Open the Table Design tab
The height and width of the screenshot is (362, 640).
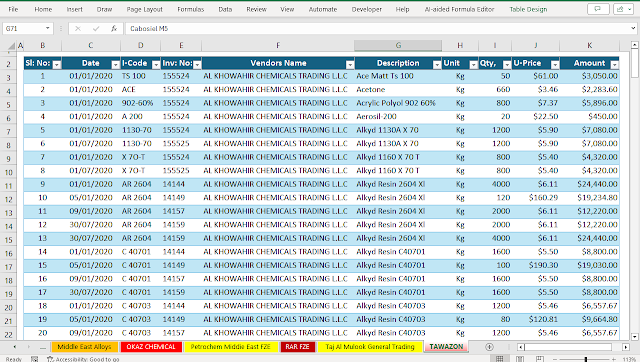pyautogui.click(x=528, y=9)
